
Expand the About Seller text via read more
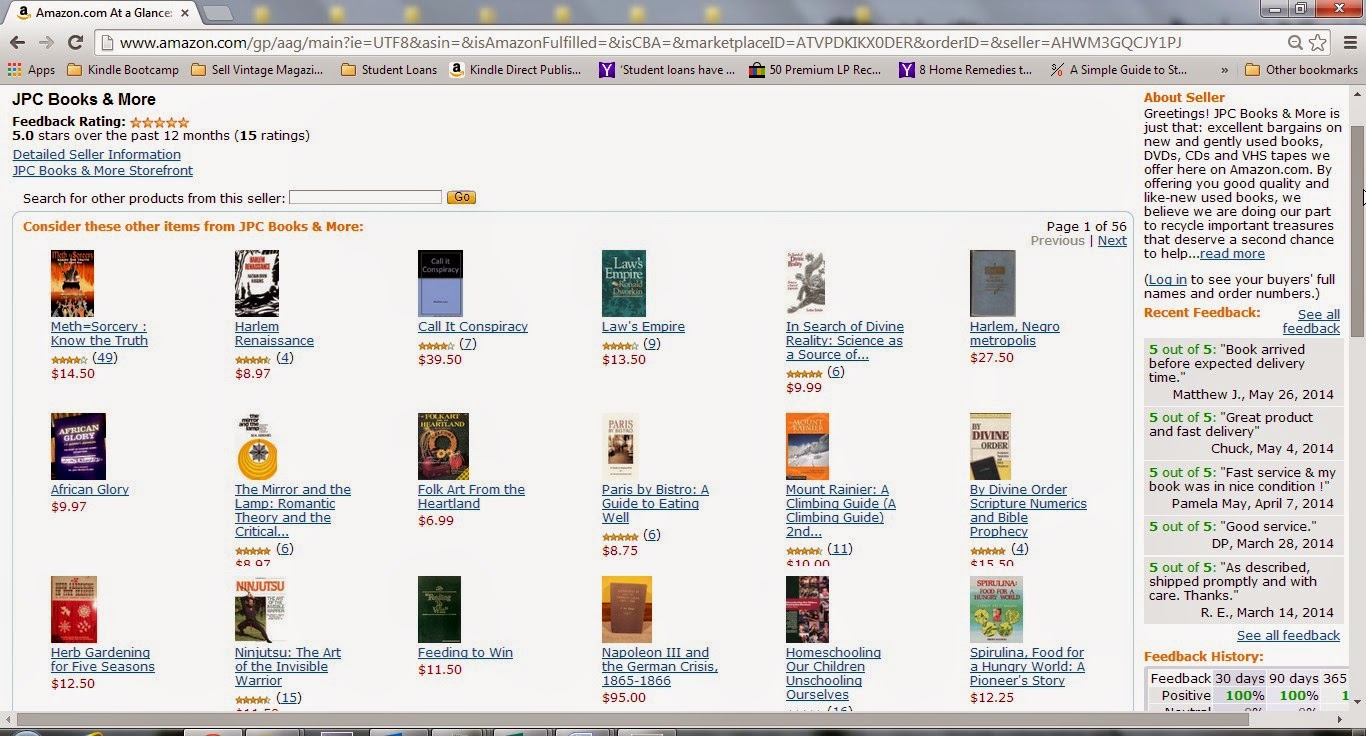tap(1232, 254)
